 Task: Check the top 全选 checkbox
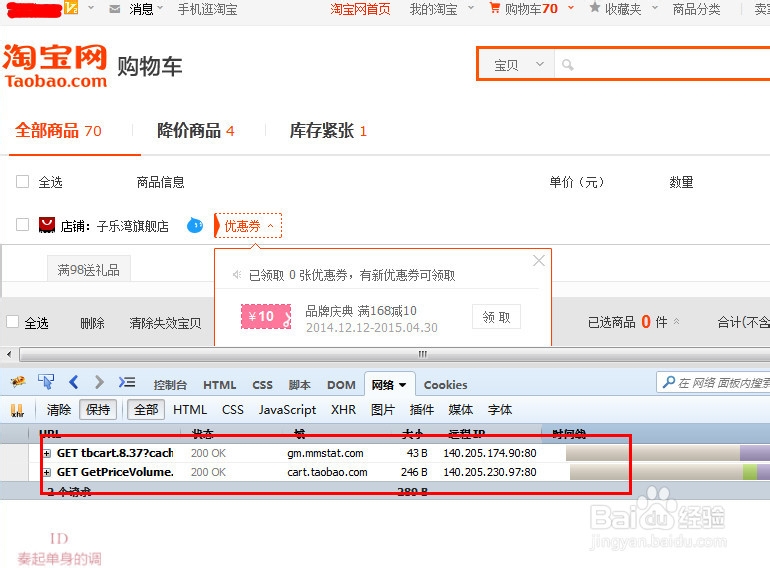pos(23,182)
